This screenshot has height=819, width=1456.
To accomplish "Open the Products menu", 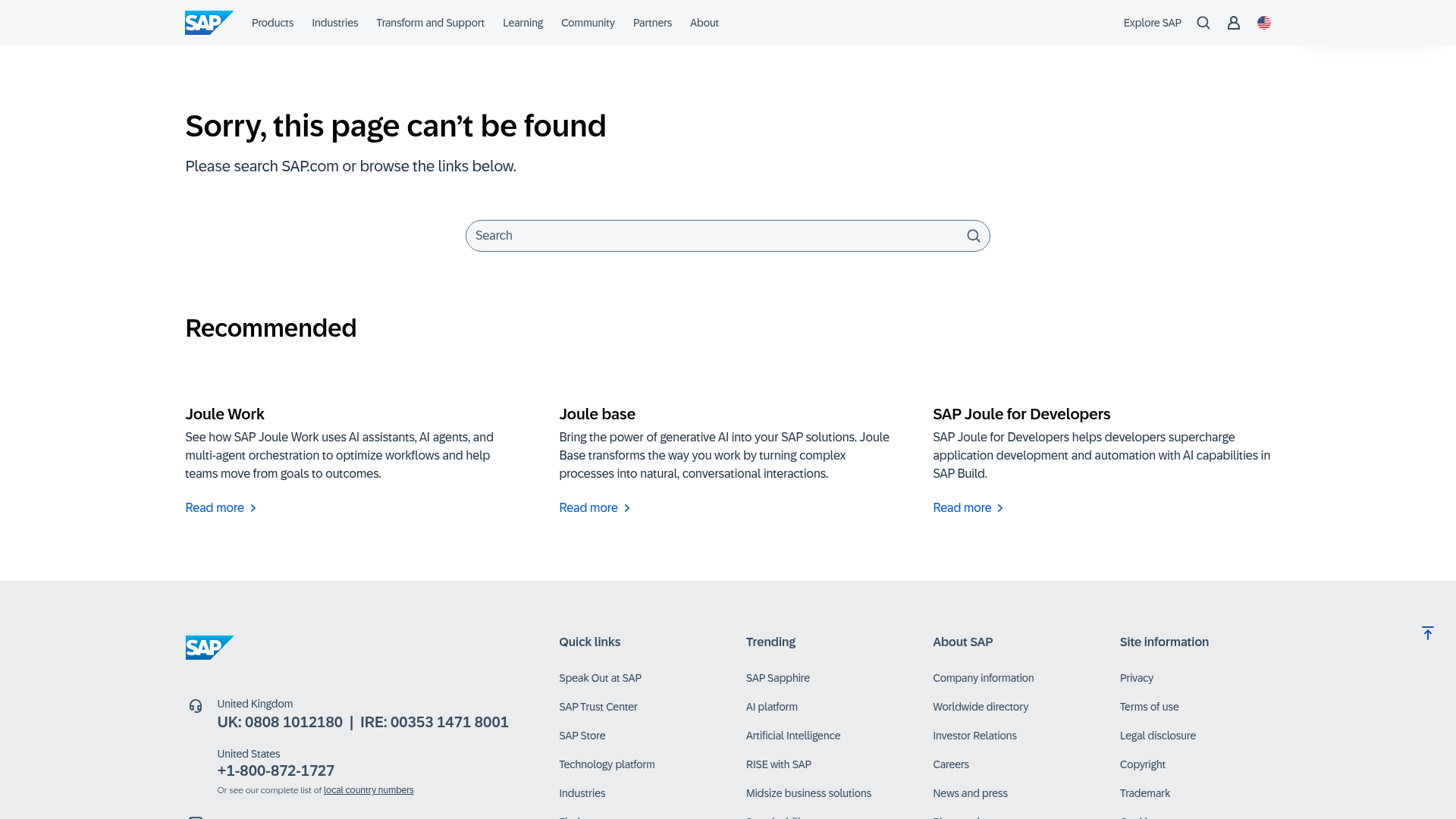I will coord(272,23).
